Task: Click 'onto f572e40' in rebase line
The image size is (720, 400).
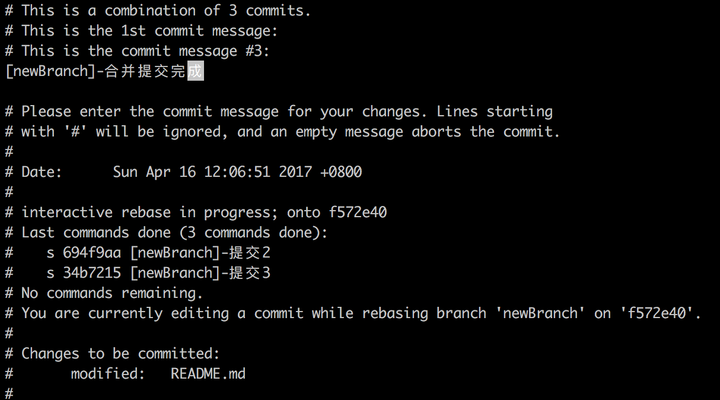Action: click(x=337, y=212)
